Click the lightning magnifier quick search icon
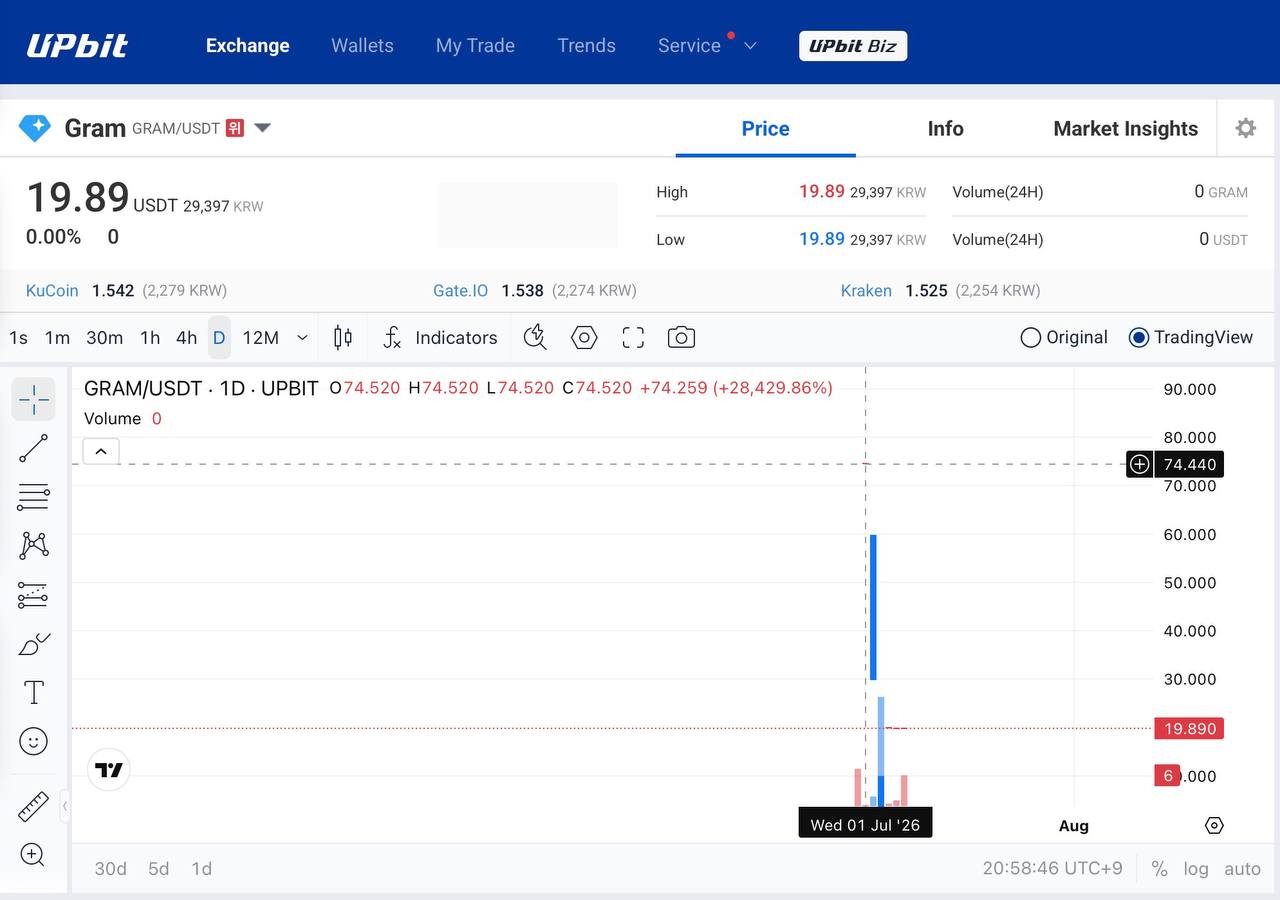 coord(535,338)
